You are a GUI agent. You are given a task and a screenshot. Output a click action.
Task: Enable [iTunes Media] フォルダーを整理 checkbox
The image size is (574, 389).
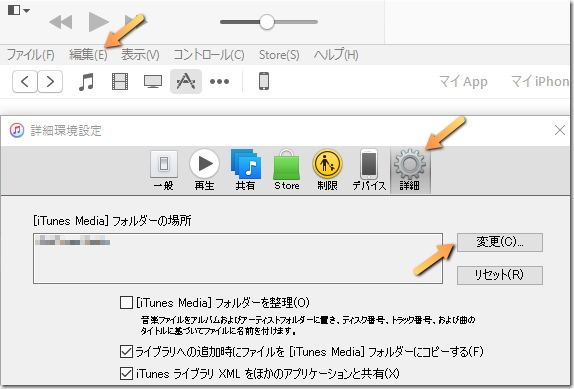click(126, 303)
